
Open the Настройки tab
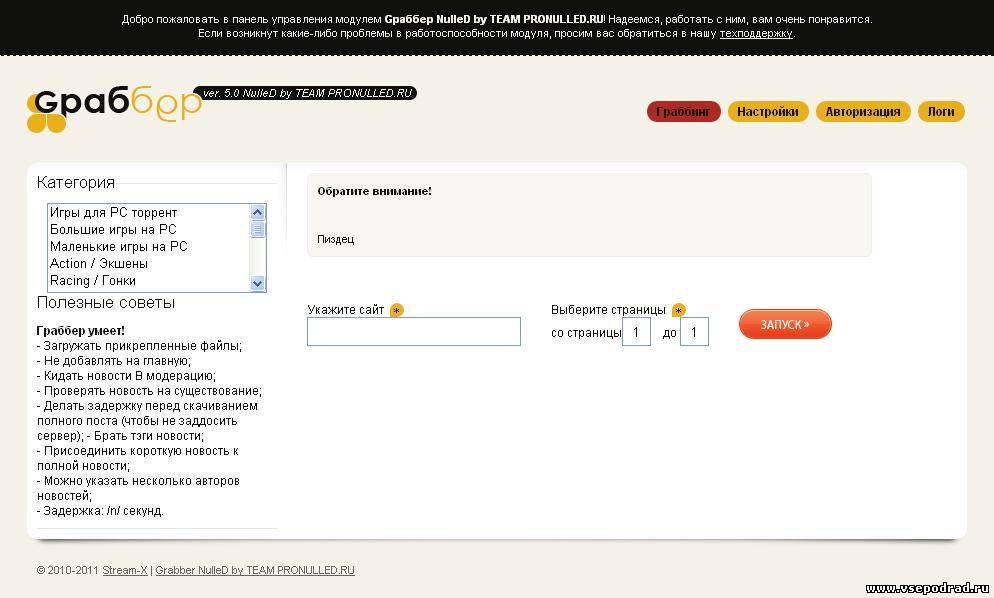(x=768, y=112)
